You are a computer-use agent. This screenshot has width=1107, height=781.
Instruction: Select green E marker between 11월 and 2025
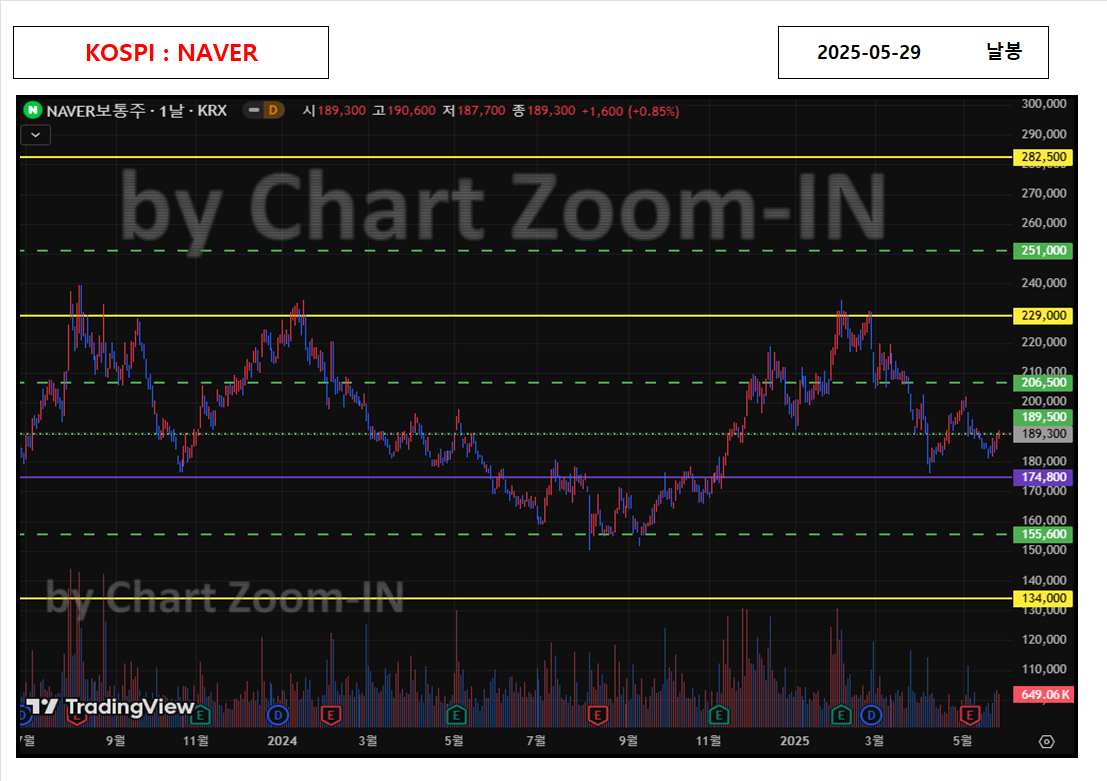pyautogui.click(x=719, y=715)
